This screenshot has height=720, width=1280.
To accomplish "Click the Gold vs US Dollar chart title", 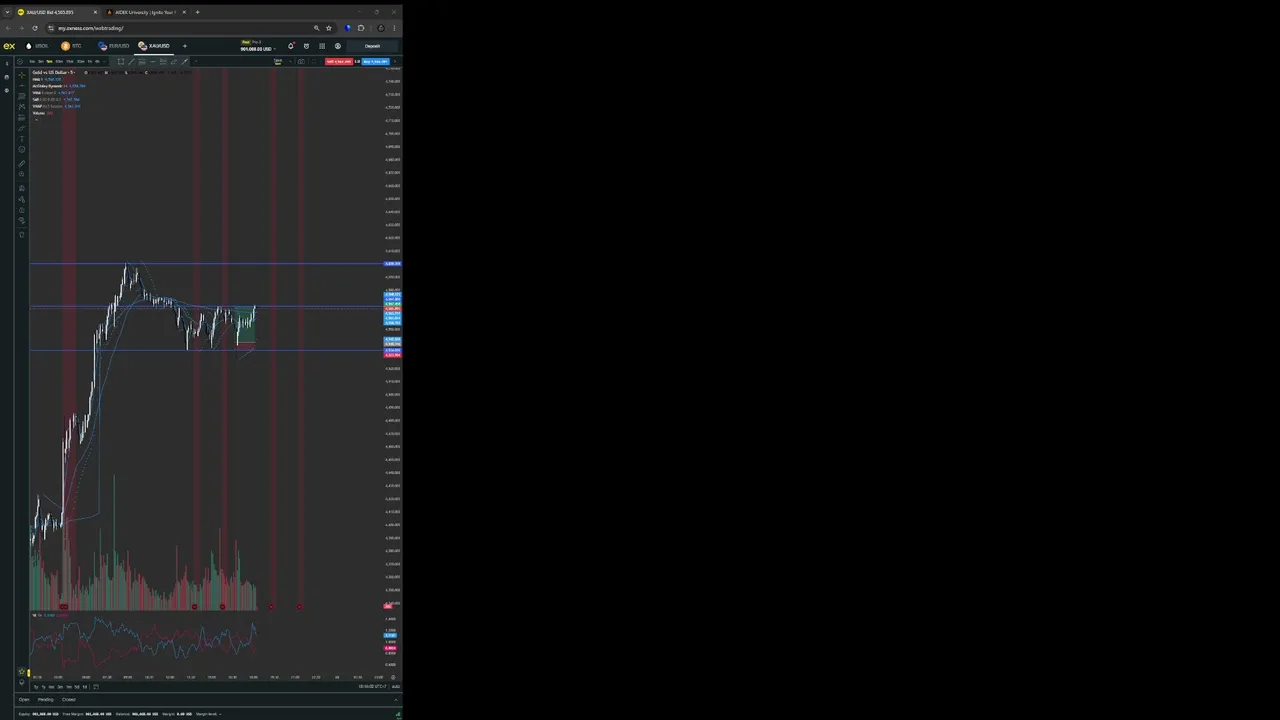I will [53, 72].
